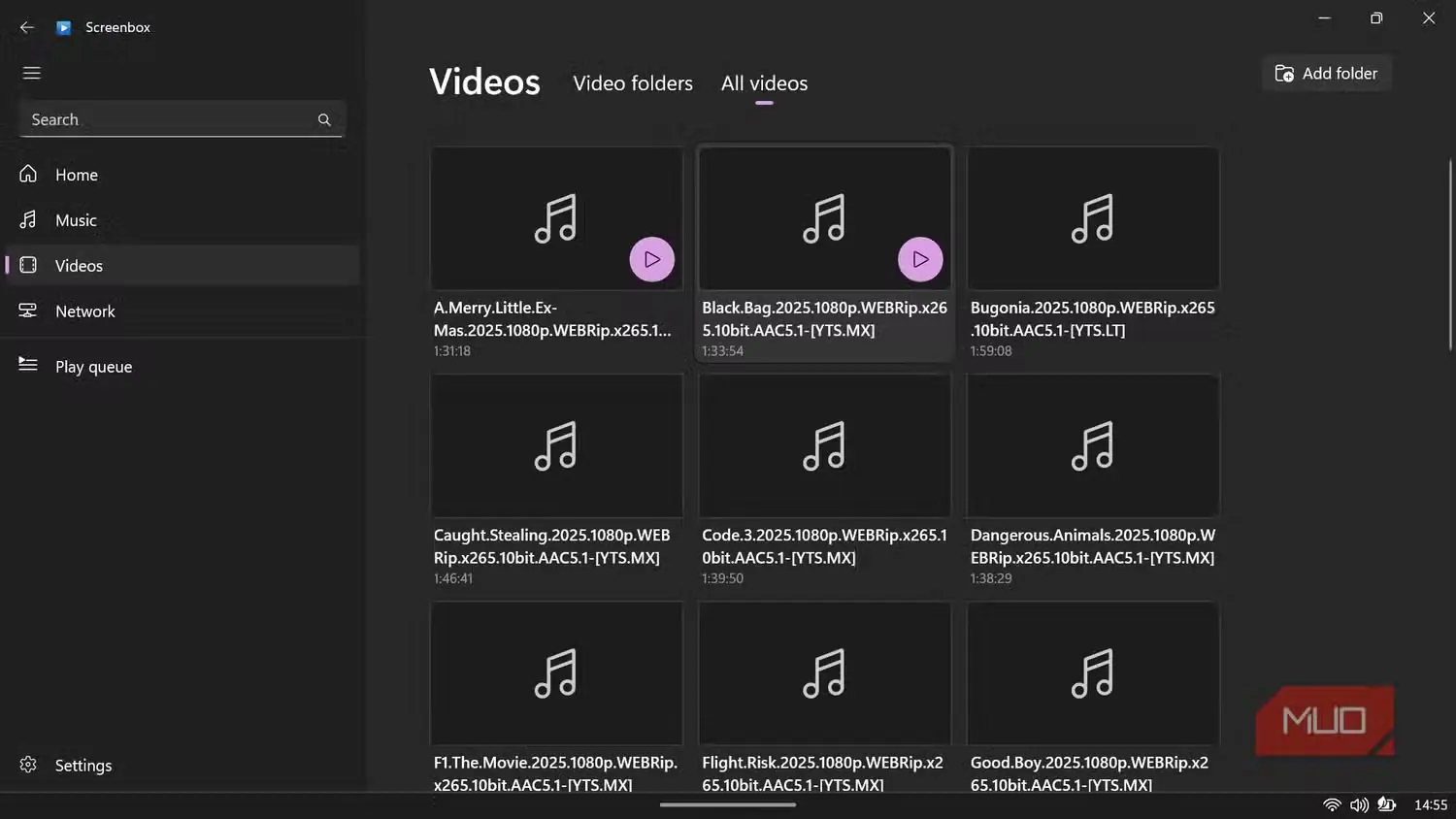1456x819 pixels.
Task: Click the Code.3.2025.1080p title text
Action: (824, 546)
